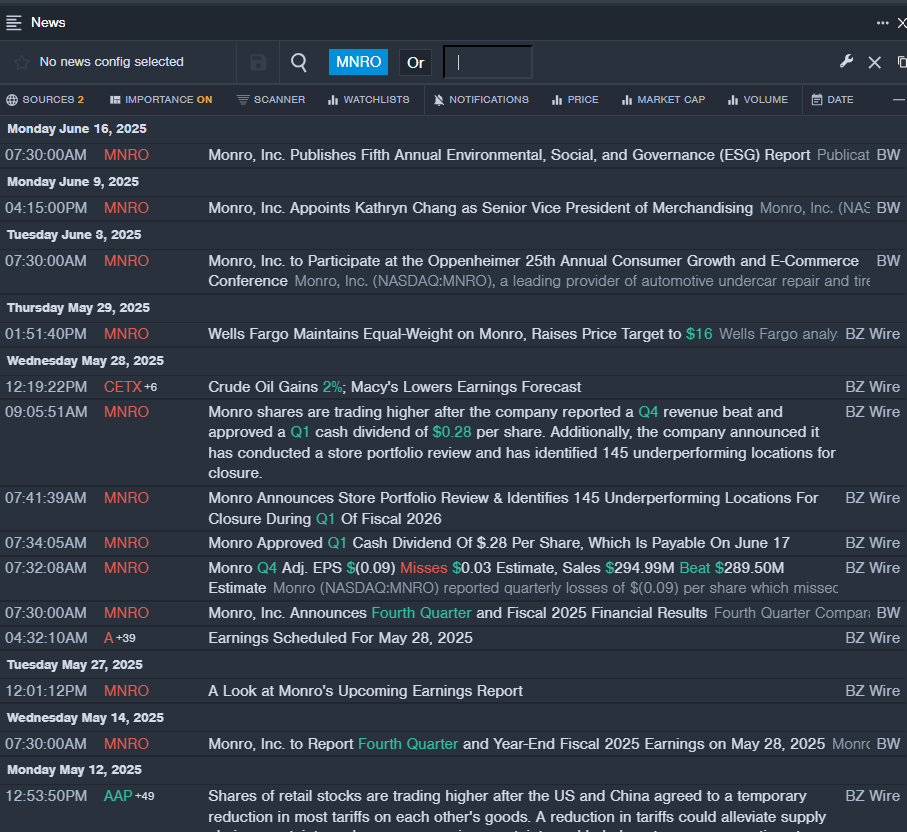Click the 09:05:51AM timestamp
This screenshot has width=907, height=832.
point(46,412)
